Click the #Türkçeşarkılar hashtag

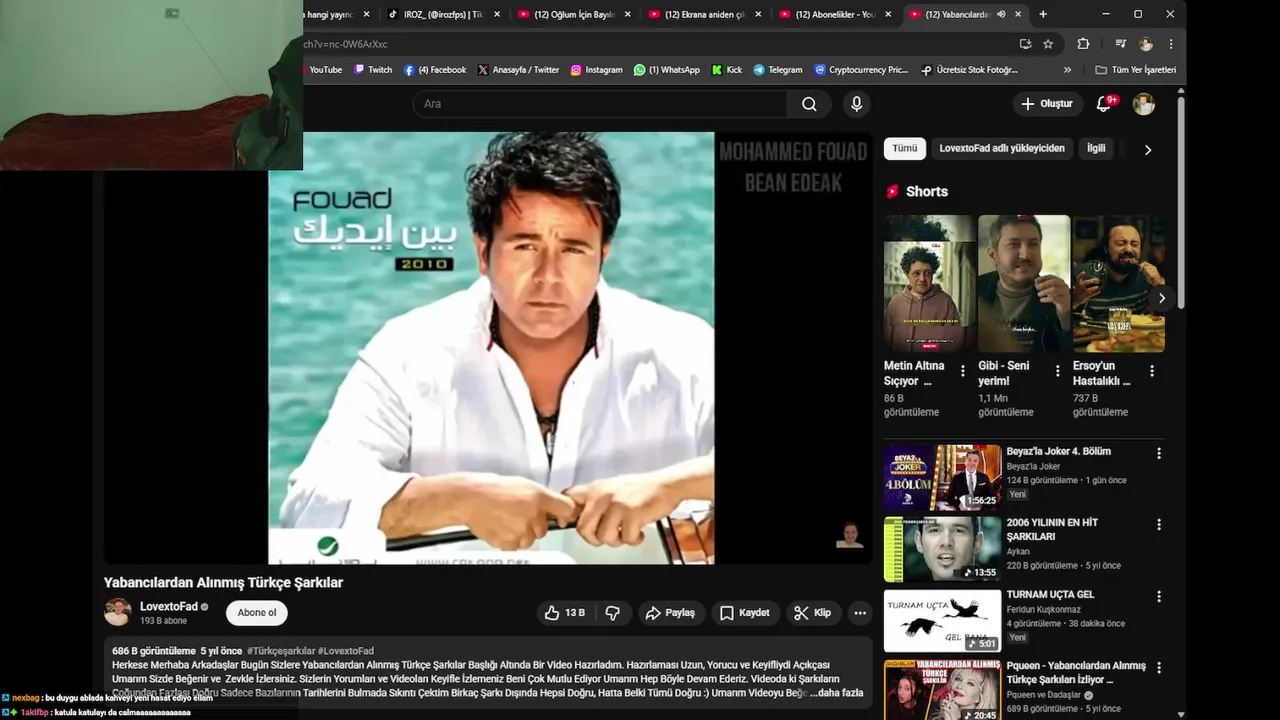[x=281, y=651]
